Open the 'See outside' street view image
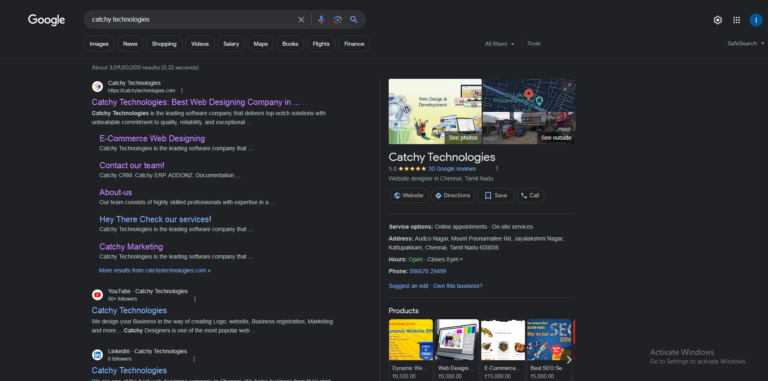 pyautogui.click(x=529, y=128)
